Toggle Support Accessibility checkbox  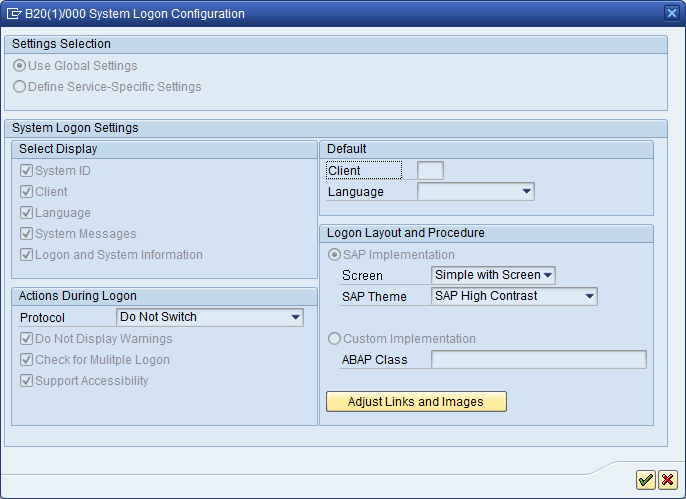coord(27,381)
